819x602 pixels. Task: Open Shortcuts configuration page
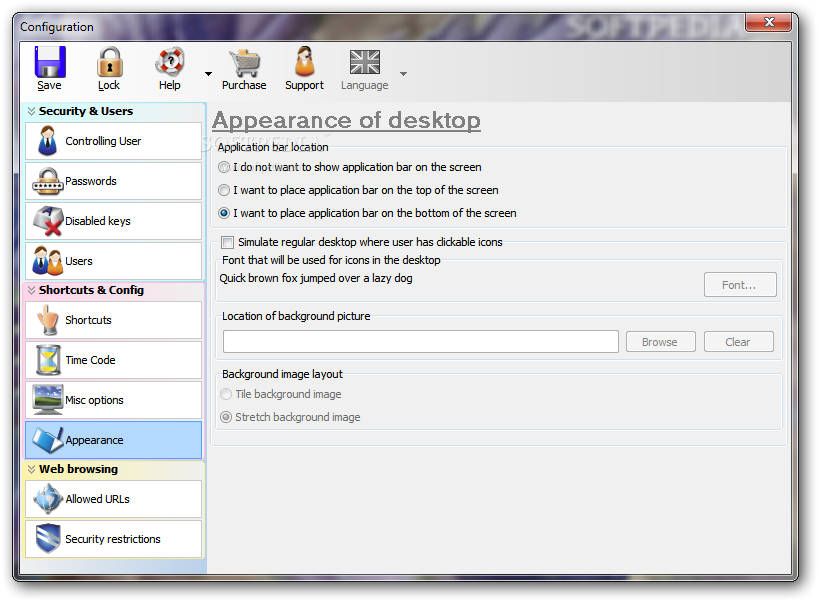click(x=113, y=320)
